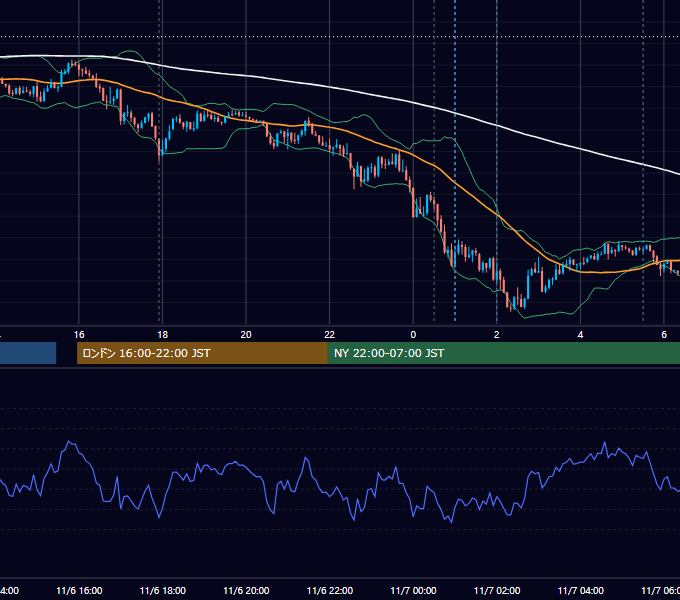Click the 11/6 18:00 date label
Image resolution: width=680 pixels, height=600 pixels.
click(163, 590)
